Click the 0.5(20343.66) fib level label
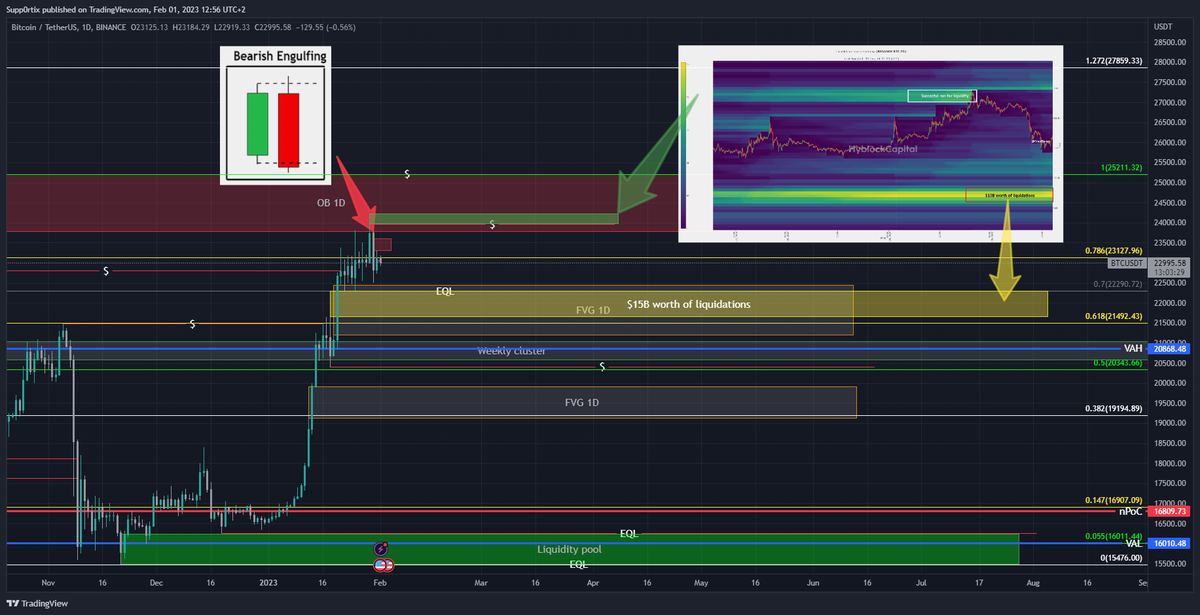Viewport: 1200px width, 615px height. [1117, 362]
